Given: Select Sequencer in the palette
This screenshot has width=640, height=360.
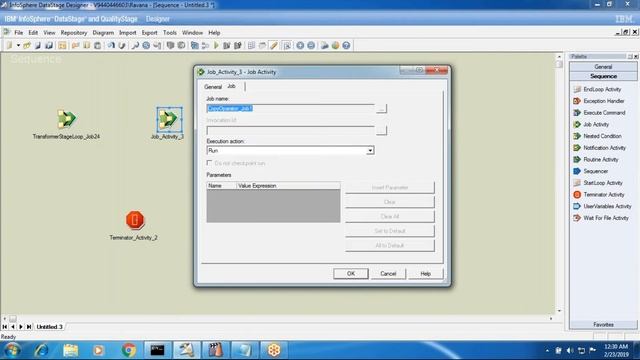Looking at the screenshot, I should (591, 171).
